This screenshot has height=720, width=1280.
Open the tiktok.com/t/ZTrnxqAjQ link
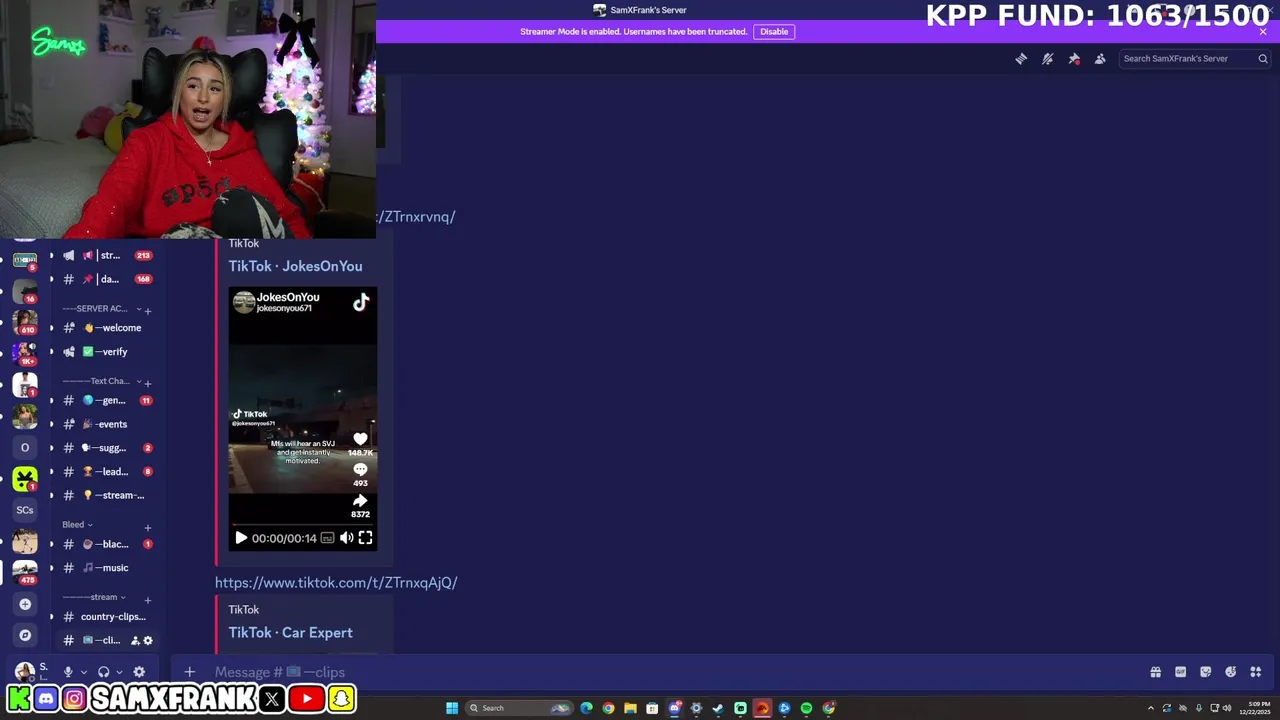point(336,582)
